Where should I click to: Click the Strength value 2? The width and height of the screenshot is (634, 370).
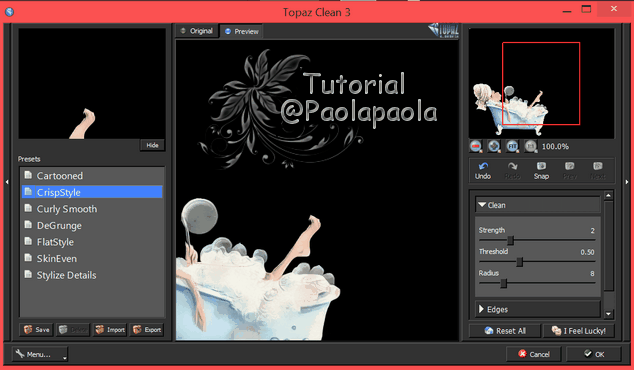[x=592, y=230]
